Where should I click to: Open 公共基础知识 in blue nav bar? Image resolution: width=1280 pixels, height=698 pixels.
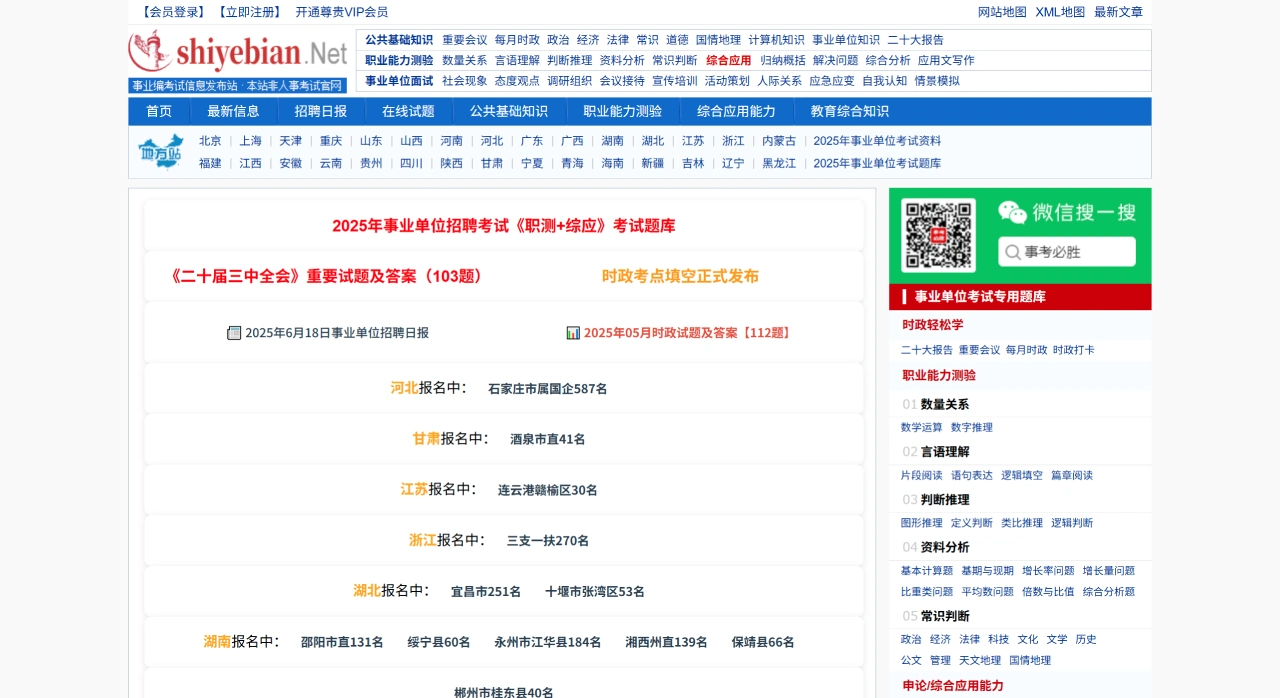[x=509, y=111]
